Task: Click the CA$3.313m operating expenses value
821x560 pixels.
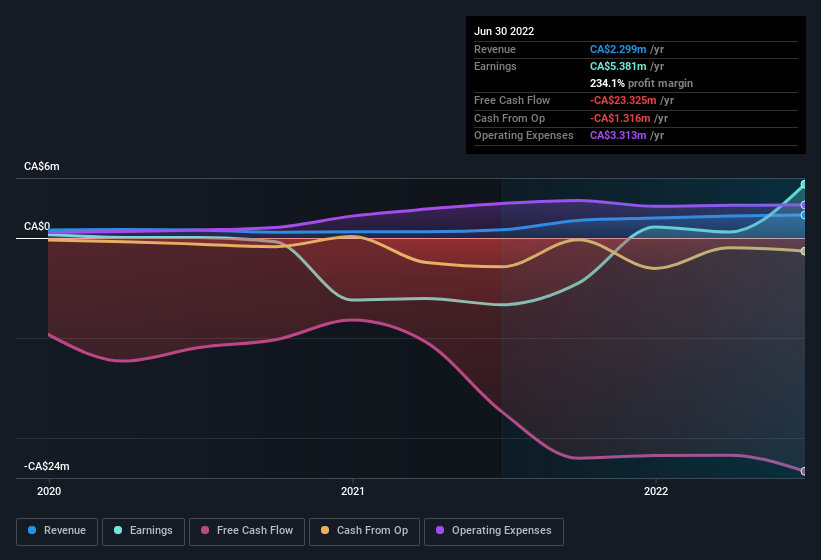Action: coord(618,136)
